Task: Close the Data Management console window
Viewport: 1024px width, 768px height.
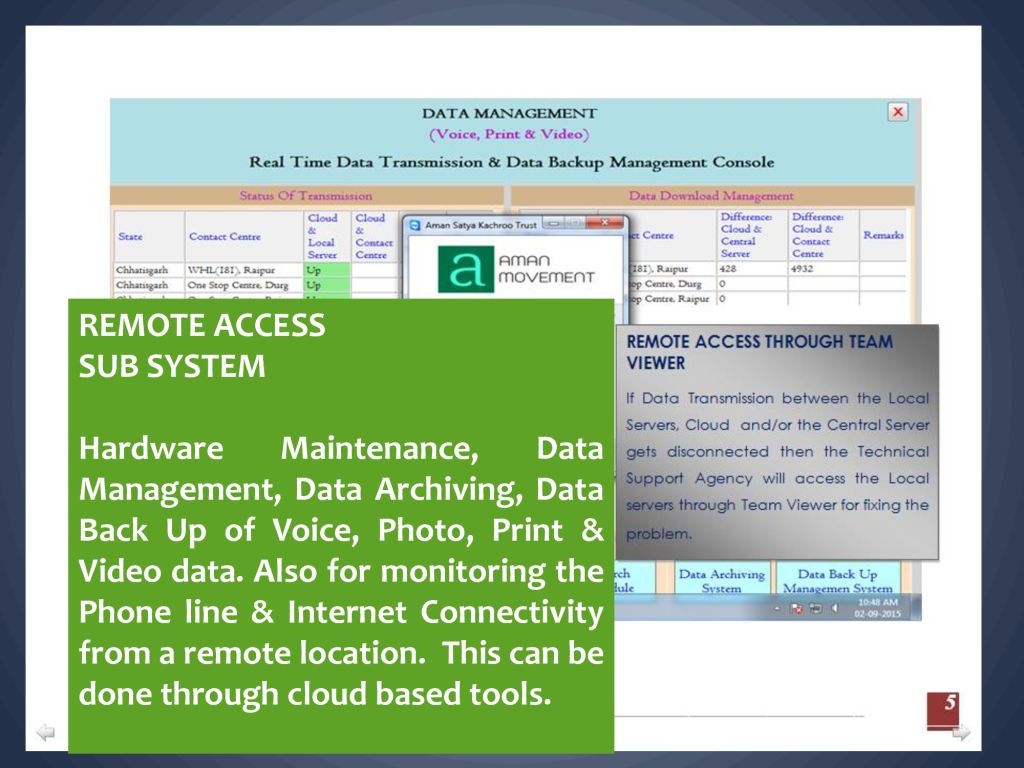Action: click(898, 112)
